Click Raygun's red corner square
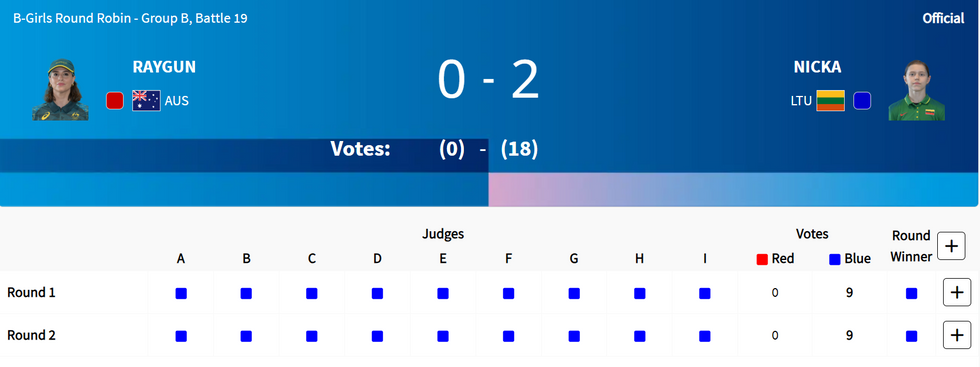Screen dimensions: 980x367 (x=115, y=101)
